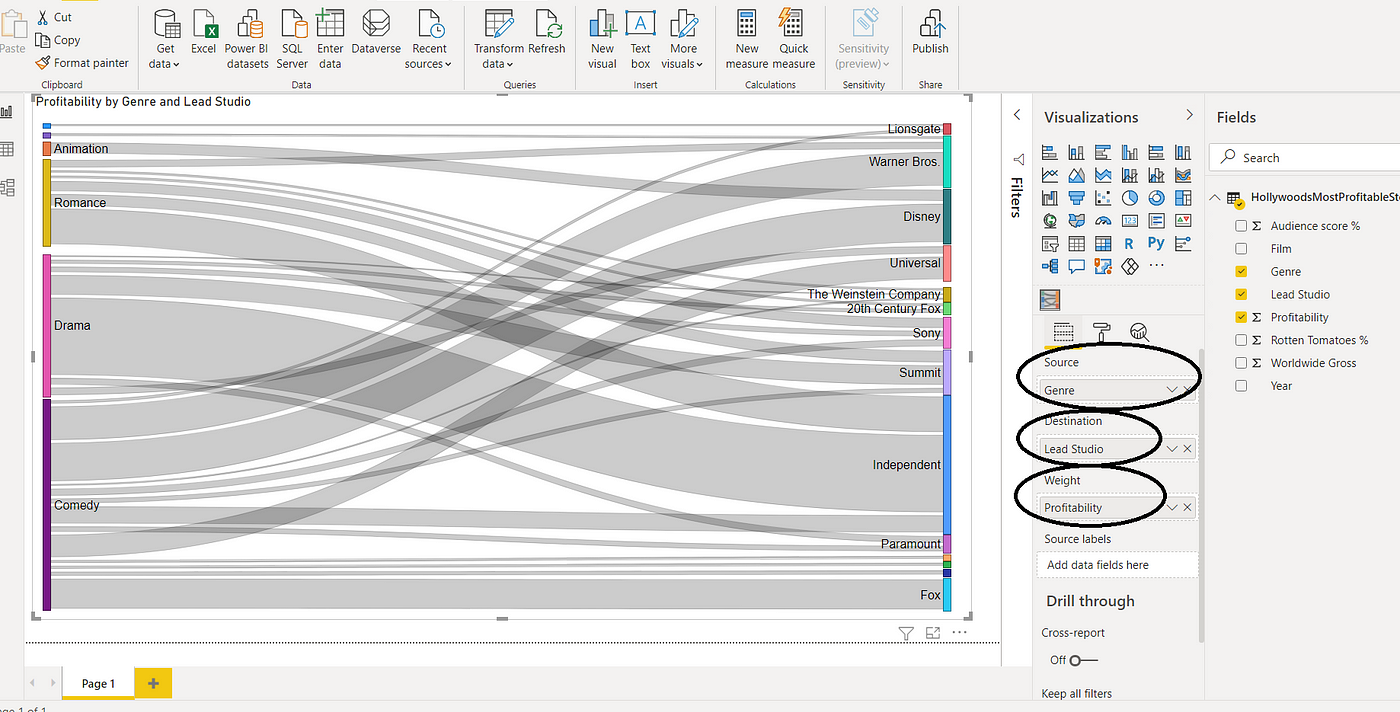Screen dimensions: 1400x712
Task: Select the Map visual globe icon
Action: tap(1050, 220)
